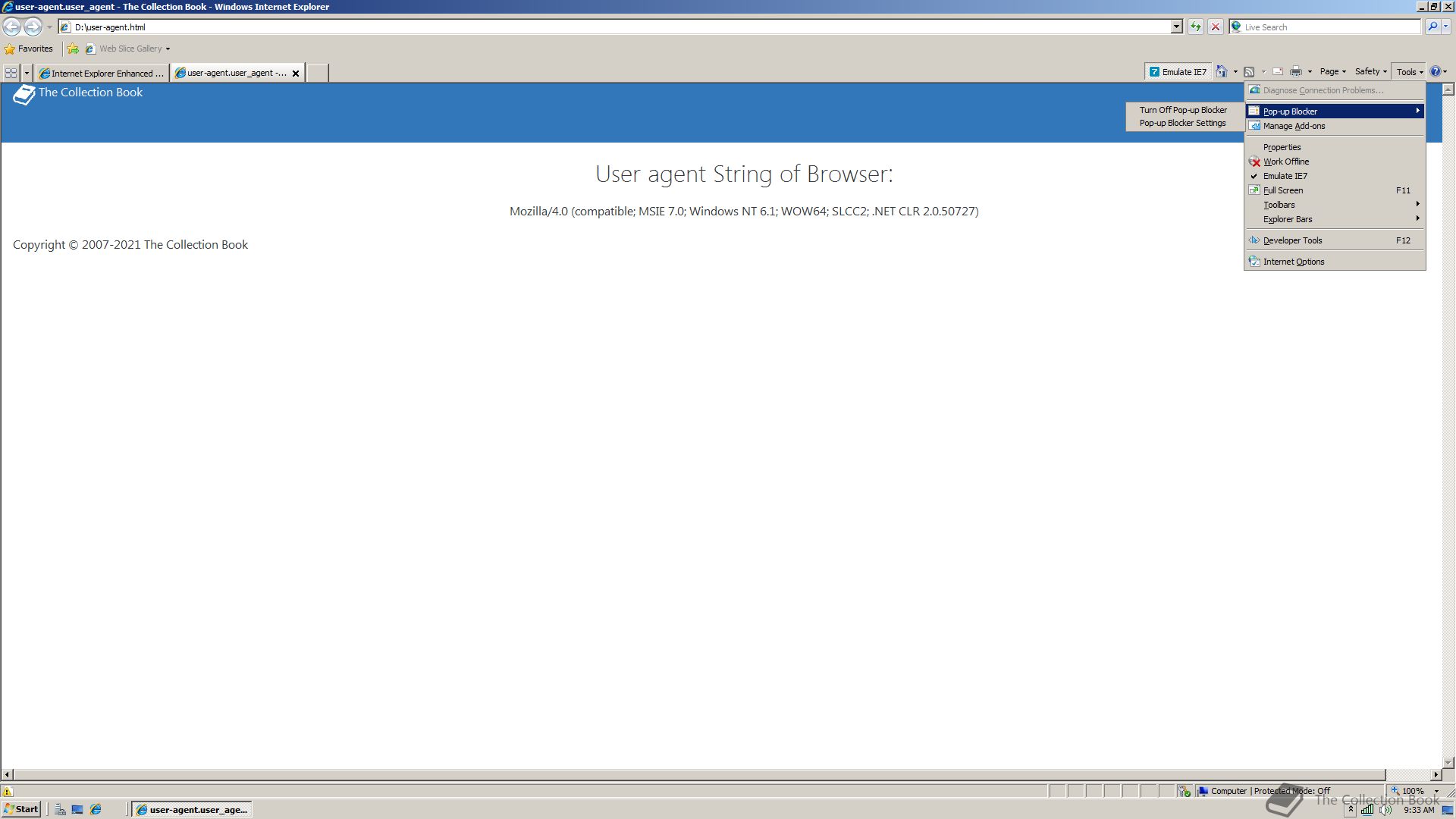The width and height of the screenshot is (1456, 819).
Task: Open the Pop-up Blocker submenu
Action: (x=1335, y=111)
